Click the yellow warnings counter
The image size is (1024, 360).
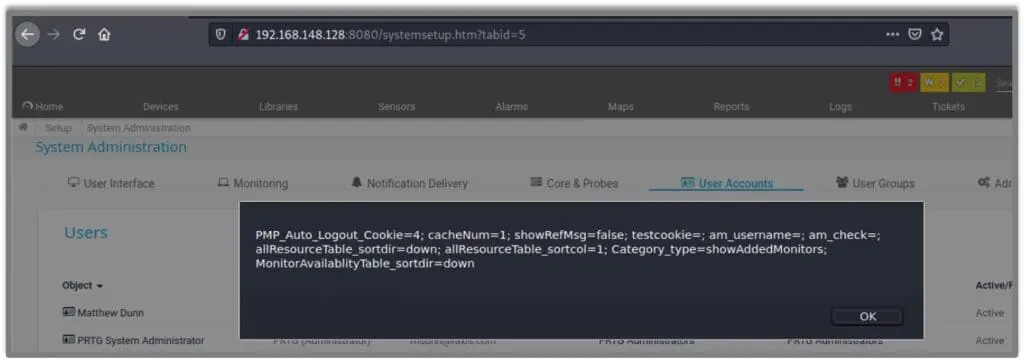coord(935,83)
